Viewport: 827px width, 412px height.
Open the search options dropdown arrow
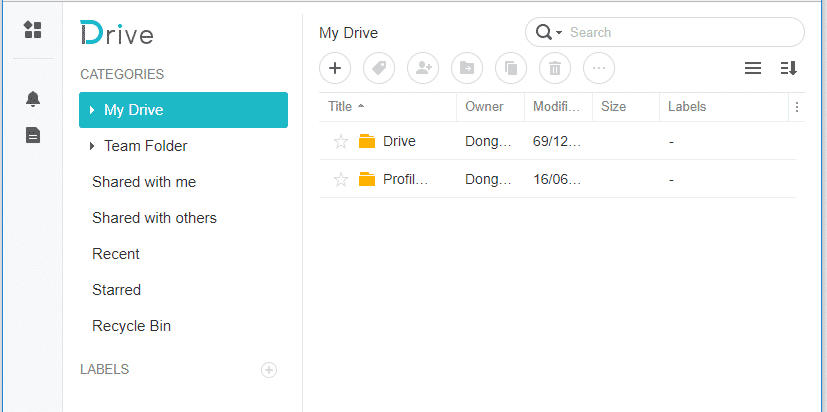tap(559, 33)
